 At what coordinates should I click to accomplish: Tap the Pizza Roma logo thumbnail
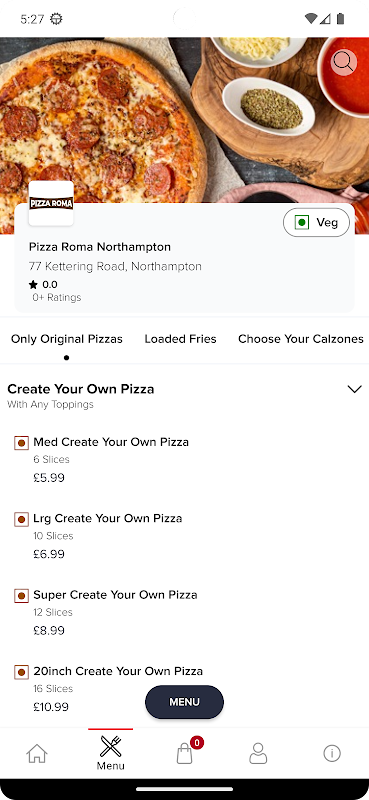pyautogui.click(x=51, y=203)
